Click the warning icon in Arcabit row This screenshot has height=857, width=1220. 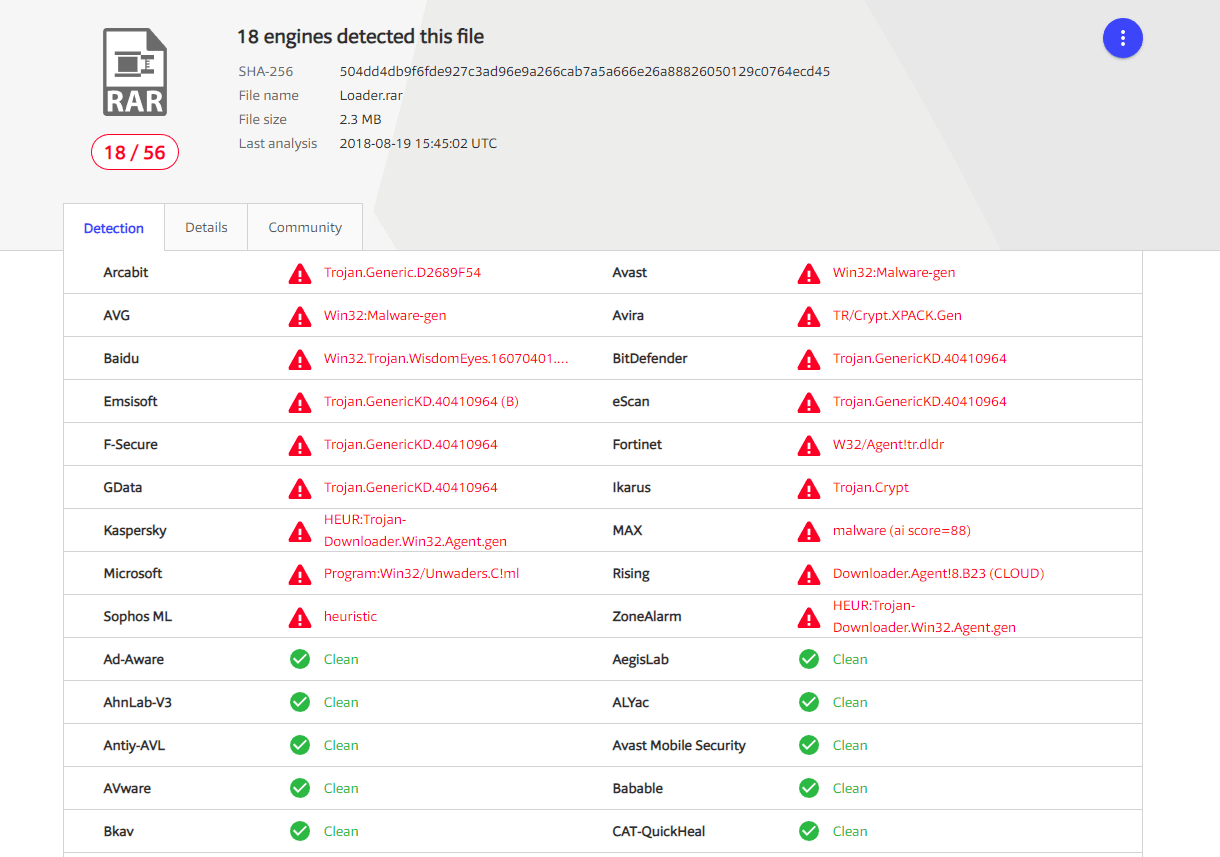coord(299,273)
